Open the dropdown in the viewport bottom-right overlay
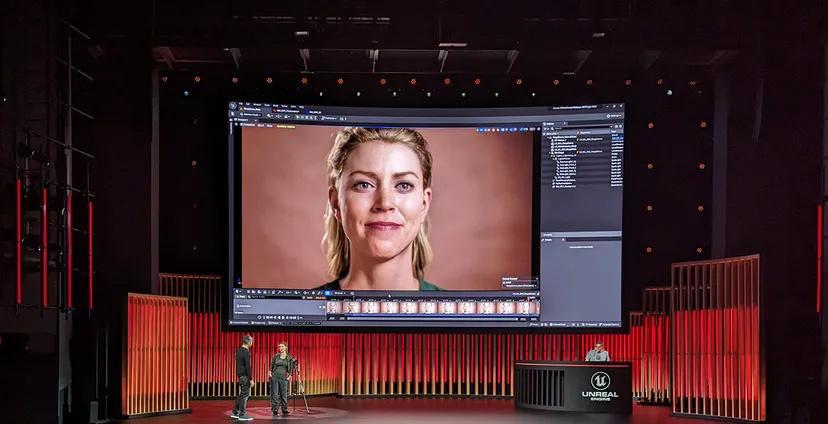Image resolution: width=828 pixels, height=424 pixels. coord(520,286)
